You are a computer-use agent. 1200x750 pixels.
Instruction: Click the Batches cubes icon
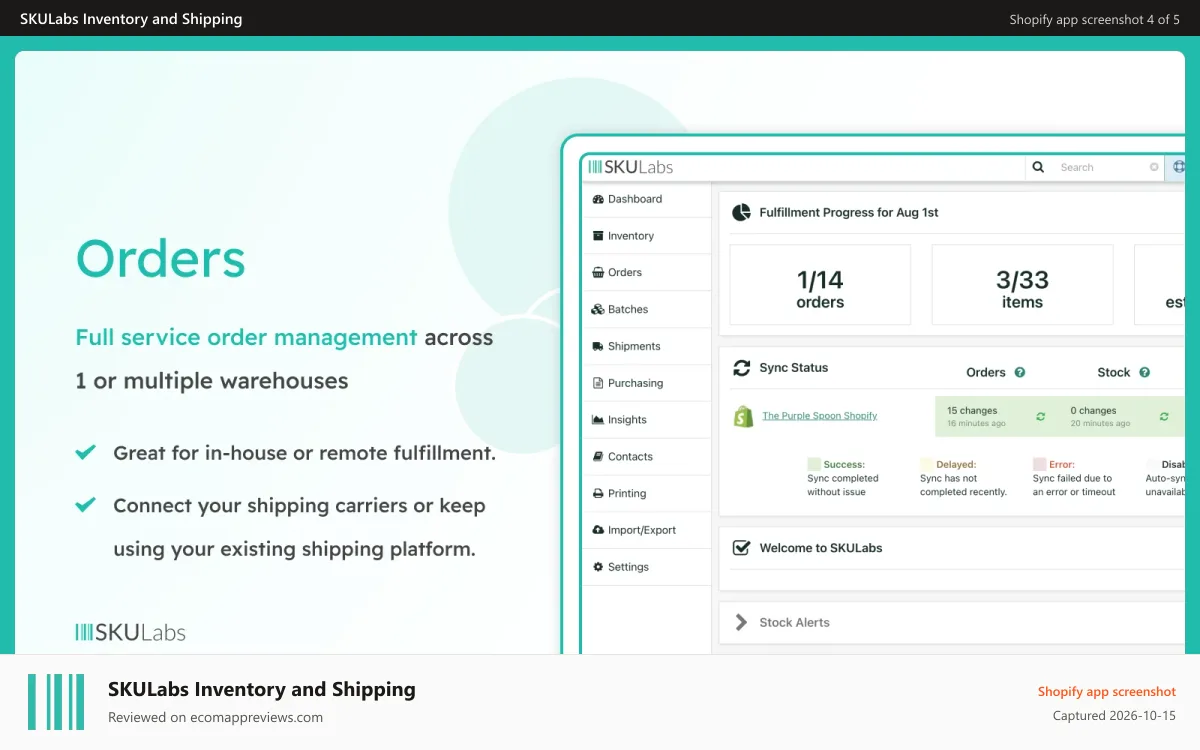(598, 309)
